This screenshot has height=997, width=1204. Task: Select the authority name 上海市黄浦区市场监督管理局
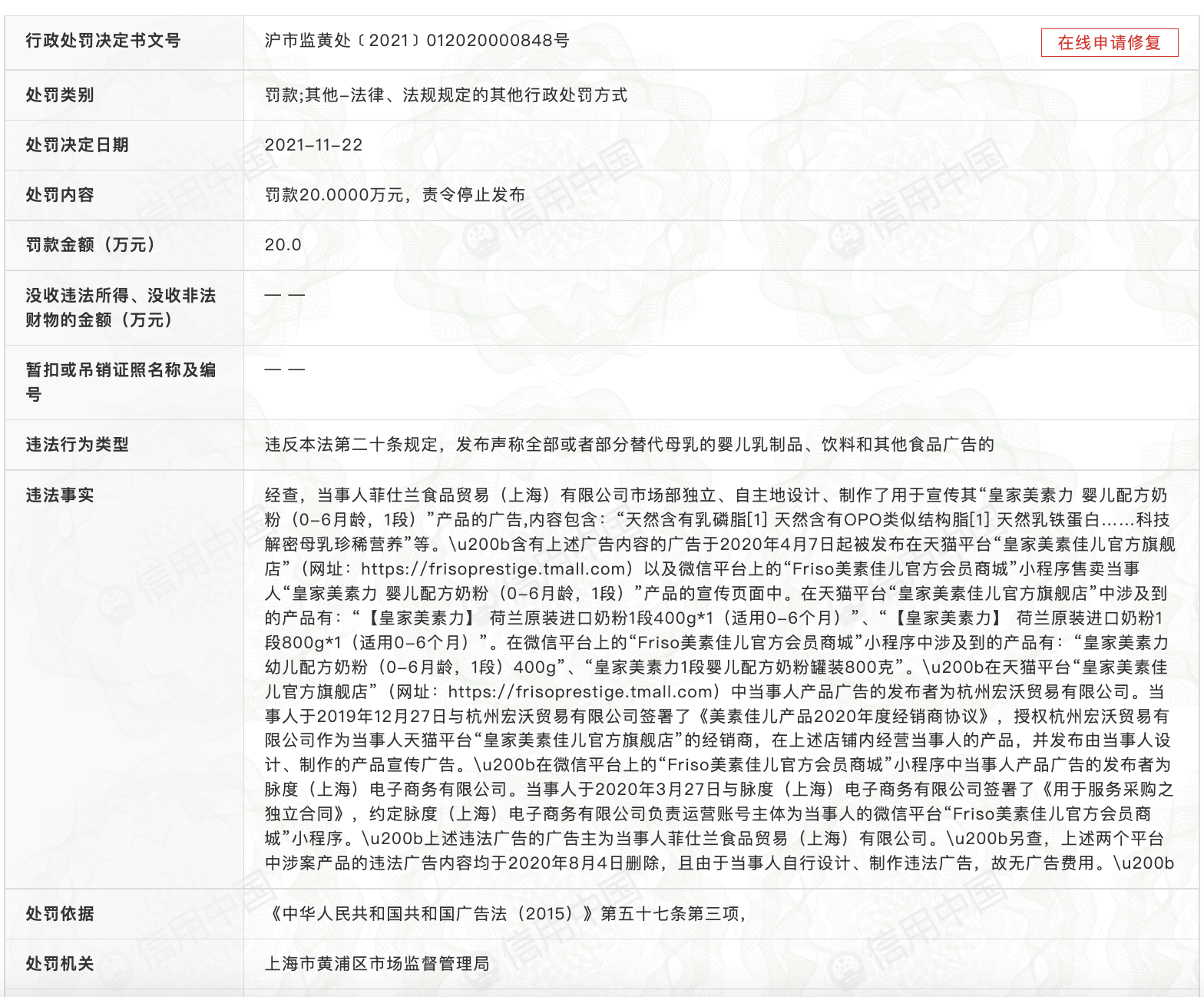376,964
